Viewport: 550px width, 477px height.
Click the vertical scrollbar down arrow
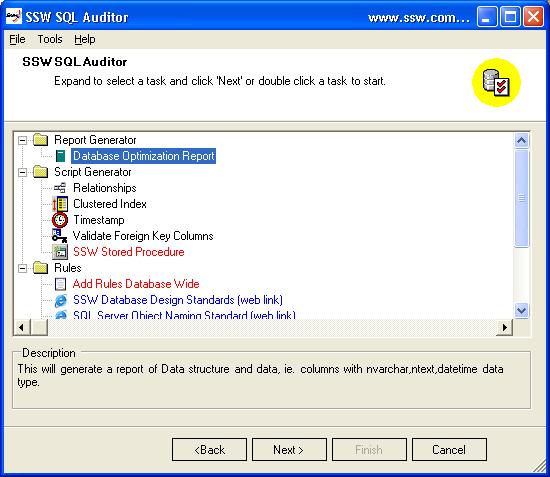point(521,310)
